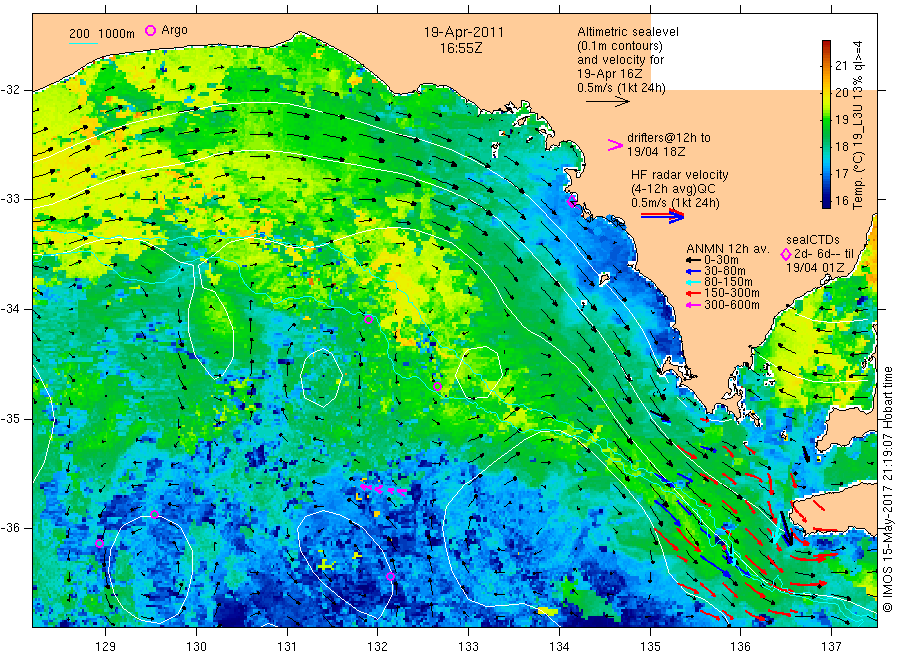Click the longitude axis label '134'
Image resolution: width=900 pixels, height=660 pixels.
coord(559,647)
